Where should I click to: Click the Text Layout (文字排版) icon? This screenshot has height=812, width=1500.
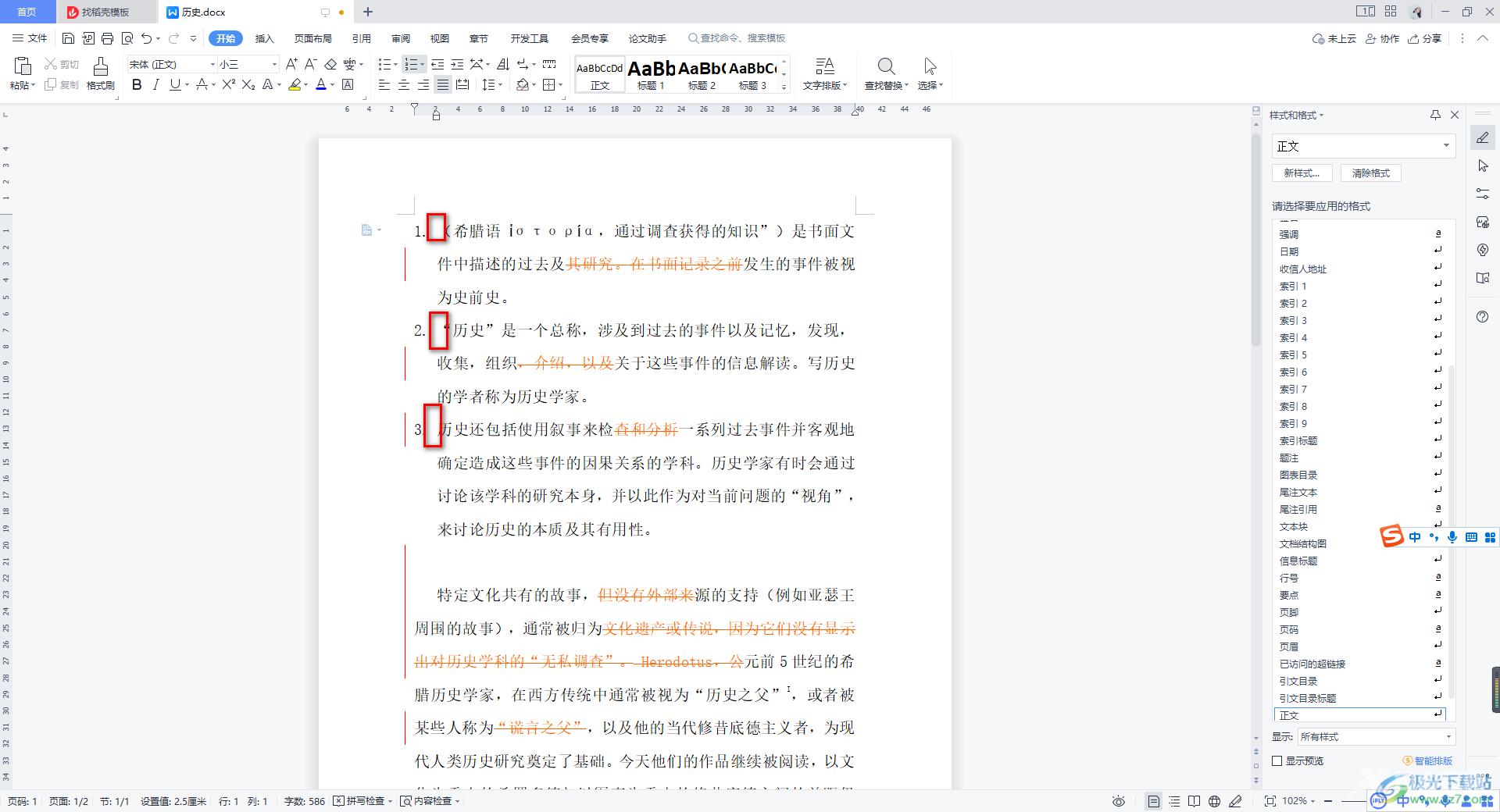(x=824, y=66)
